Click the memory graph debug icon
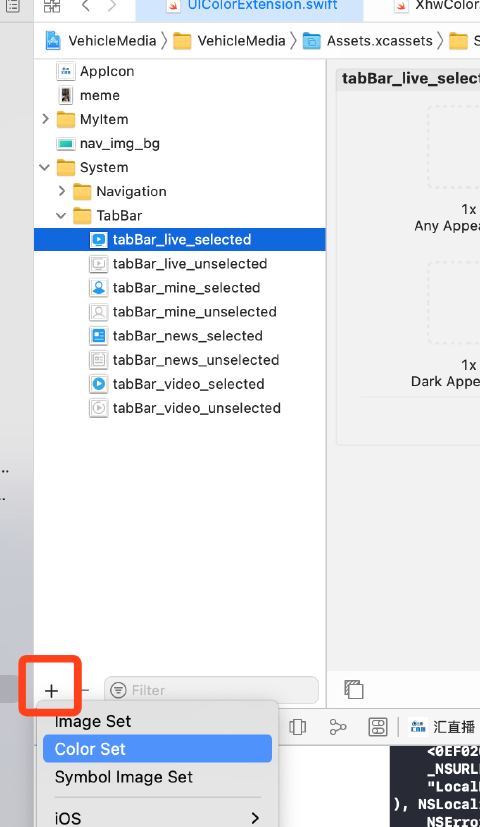The width and height of the screenshot is (480, 827). point(338,727)
